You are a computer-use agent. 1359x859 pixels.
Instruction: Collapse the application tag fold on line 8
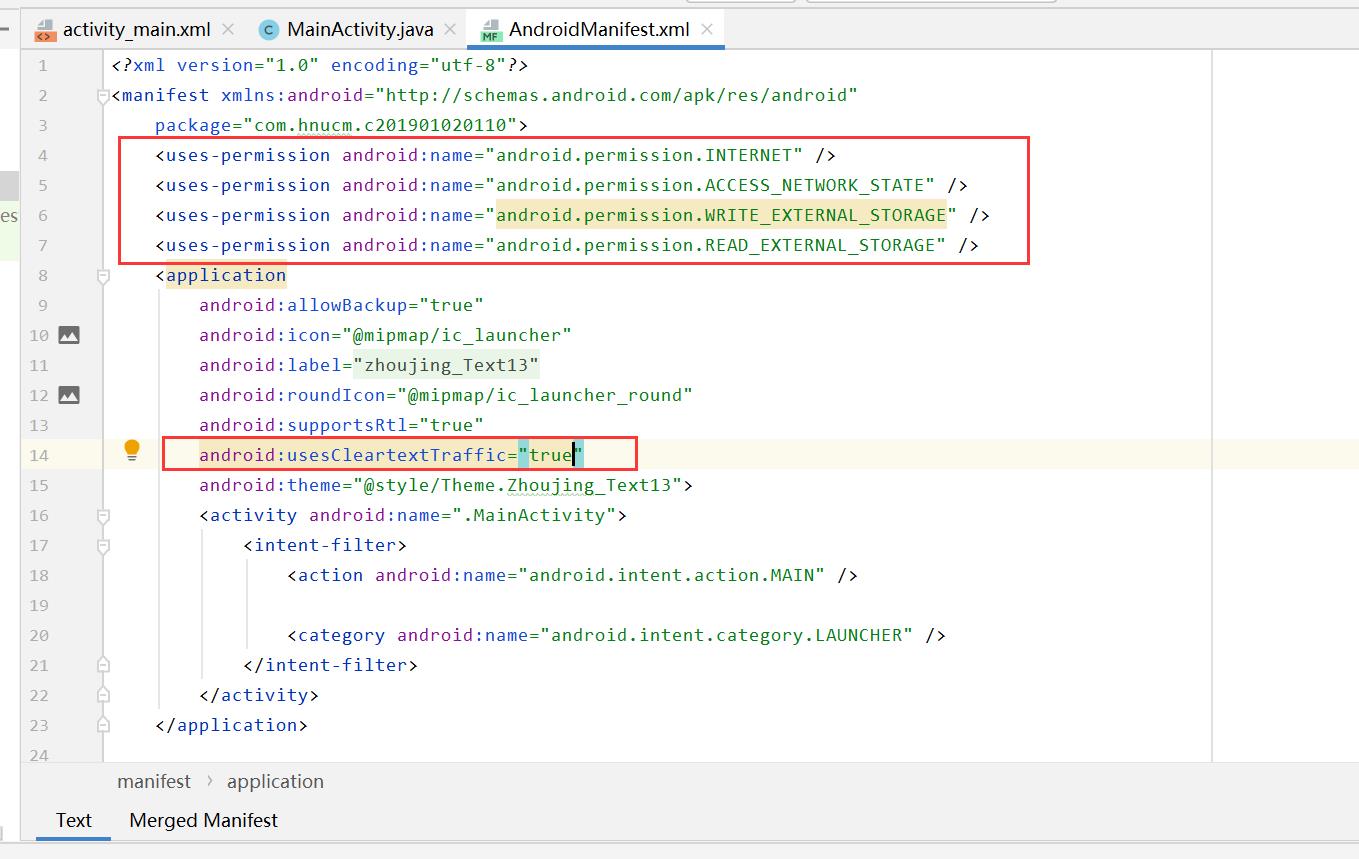[x=103, y=276]
